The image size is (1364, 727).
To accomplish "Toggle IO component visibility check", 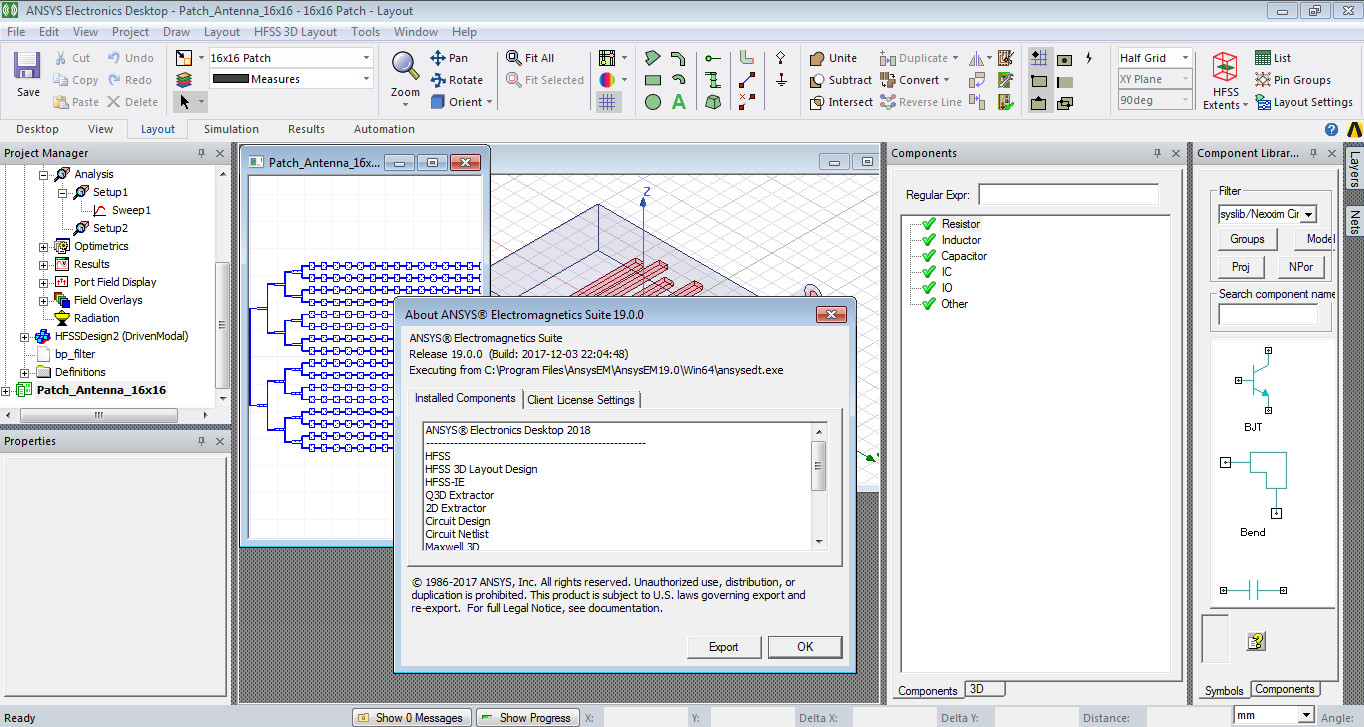I will pos(928,288).
